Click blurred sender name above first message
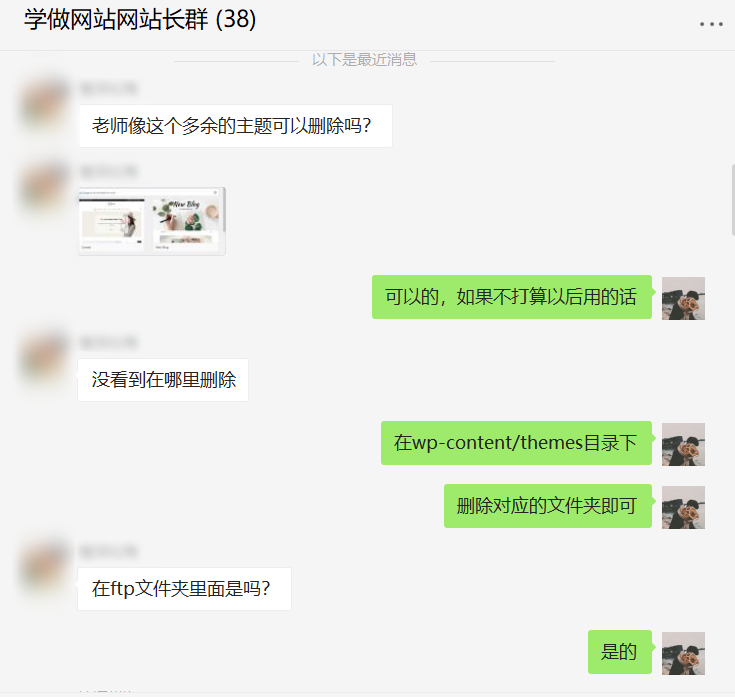The width and height of the screenshot is (735, 697). (108, 88)
